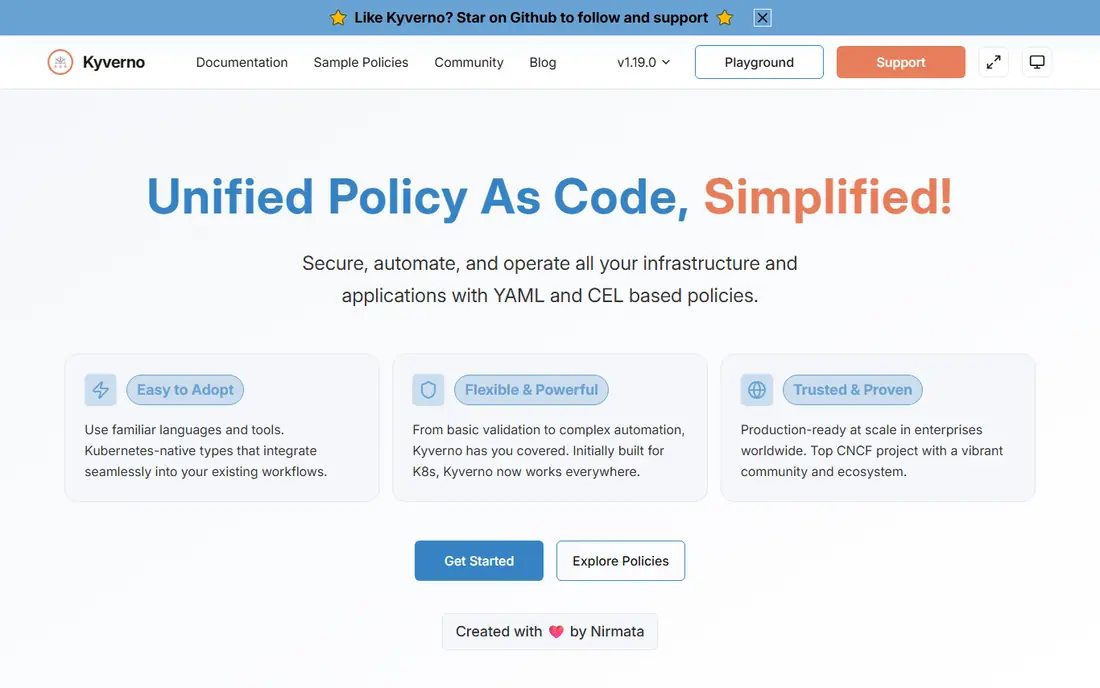Select Explore Policies
Image resolution: width=1100 pixels, height=688 pixels.
click(x=621, y=560)
